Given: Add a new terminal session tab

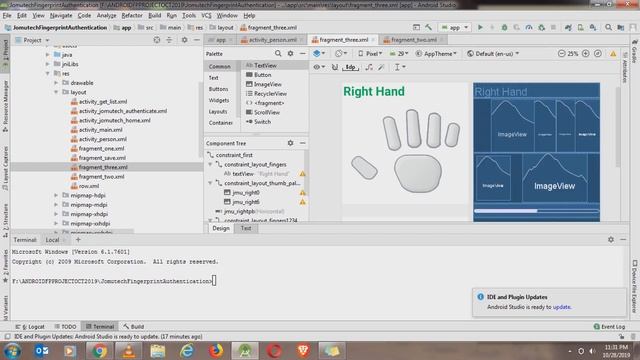Looking at the screenshot, I should coord(78,240).
